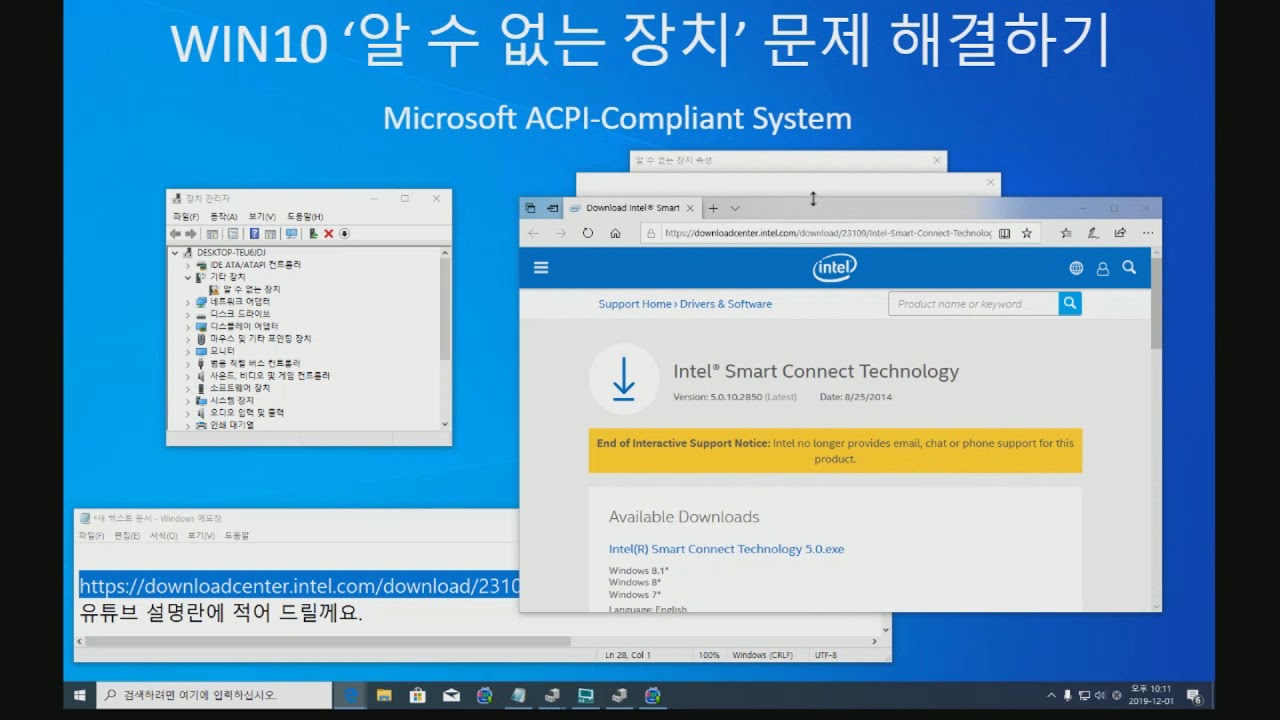Open reading view book icon
The height and width of the screenshot is (720, 1280).
click(1005, 233)
